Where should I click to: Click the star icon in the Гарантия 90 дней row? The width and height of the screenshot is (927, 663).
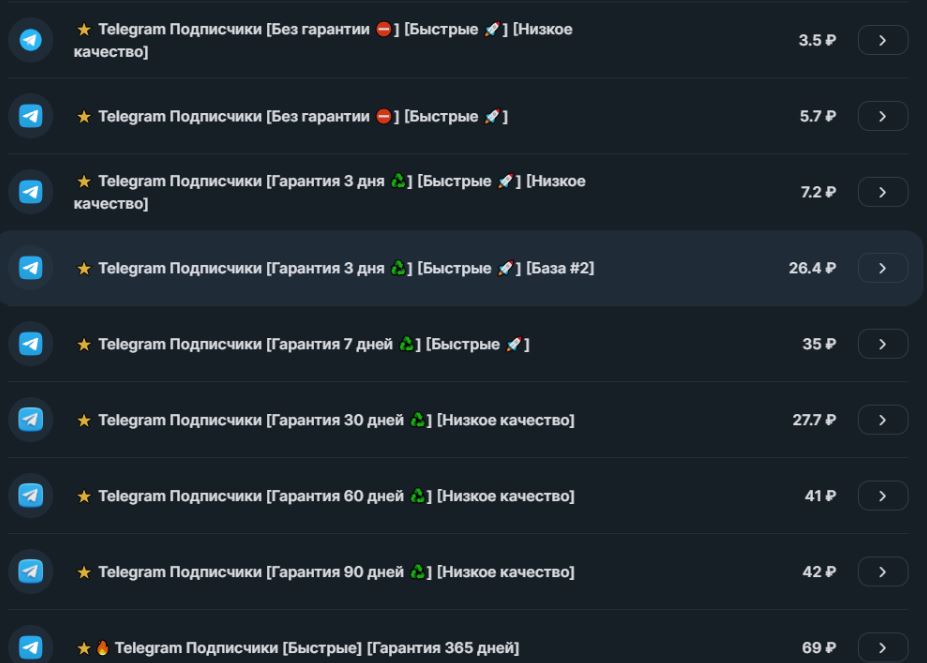[84, 572]
